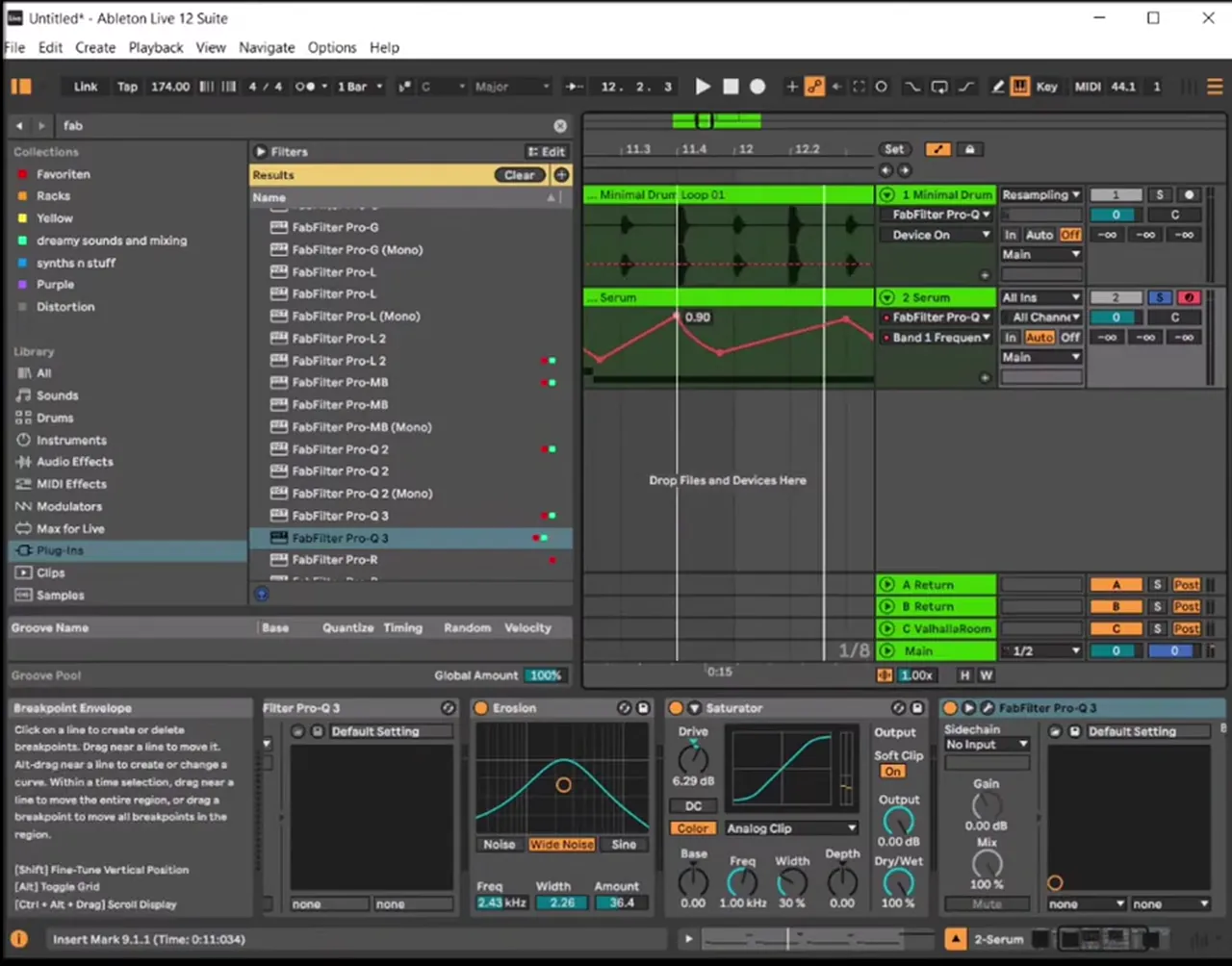Click the Tap tempo button
Screen dimensions: 1232x966
[x=127, y=87]
